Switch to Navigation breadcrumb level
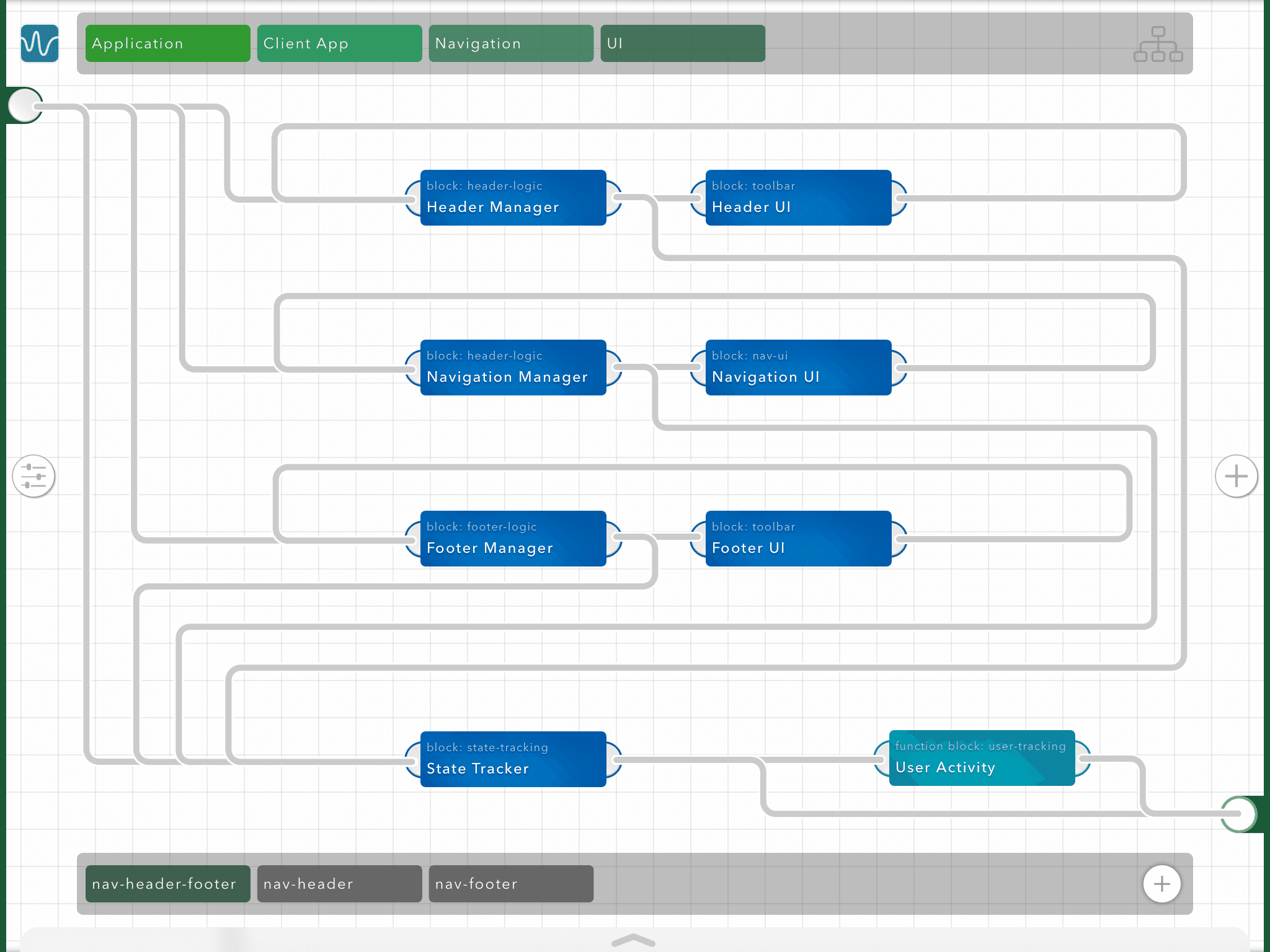The height and width of the screenshot is (952, 1270). (x=510, y=43)
